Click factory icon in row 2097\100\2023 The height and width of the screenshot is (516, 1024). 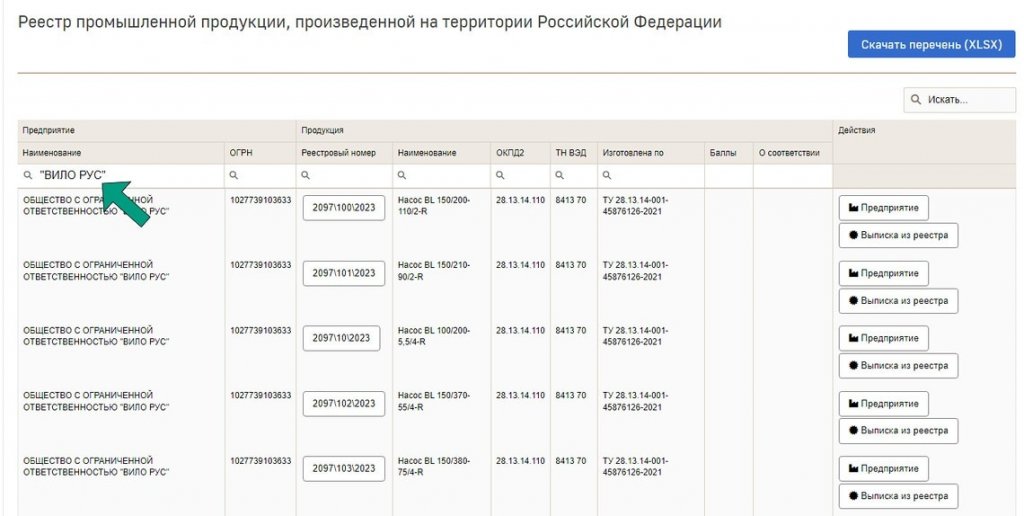click(853, 208)
